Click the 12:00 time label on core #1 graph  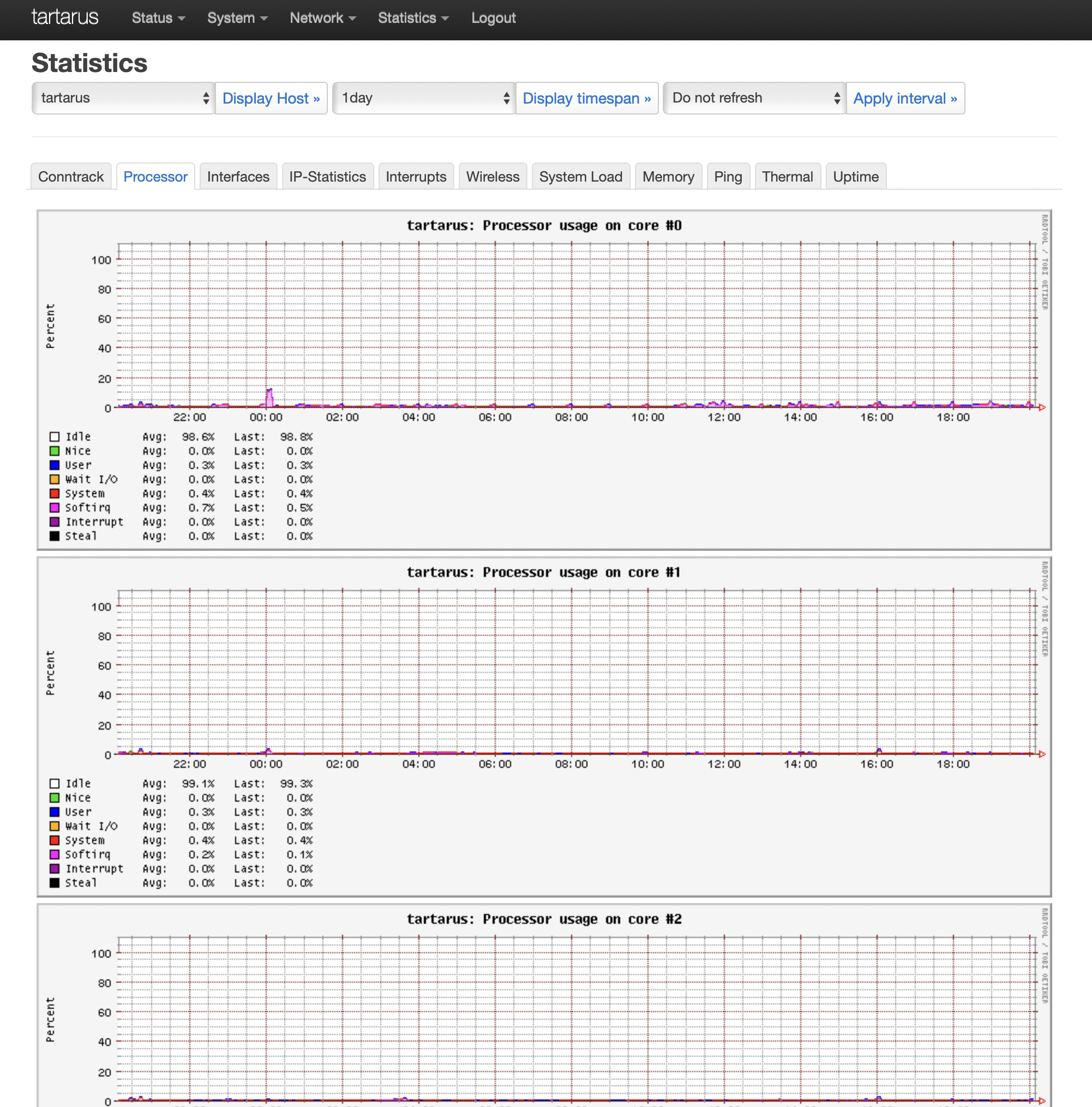724,764
